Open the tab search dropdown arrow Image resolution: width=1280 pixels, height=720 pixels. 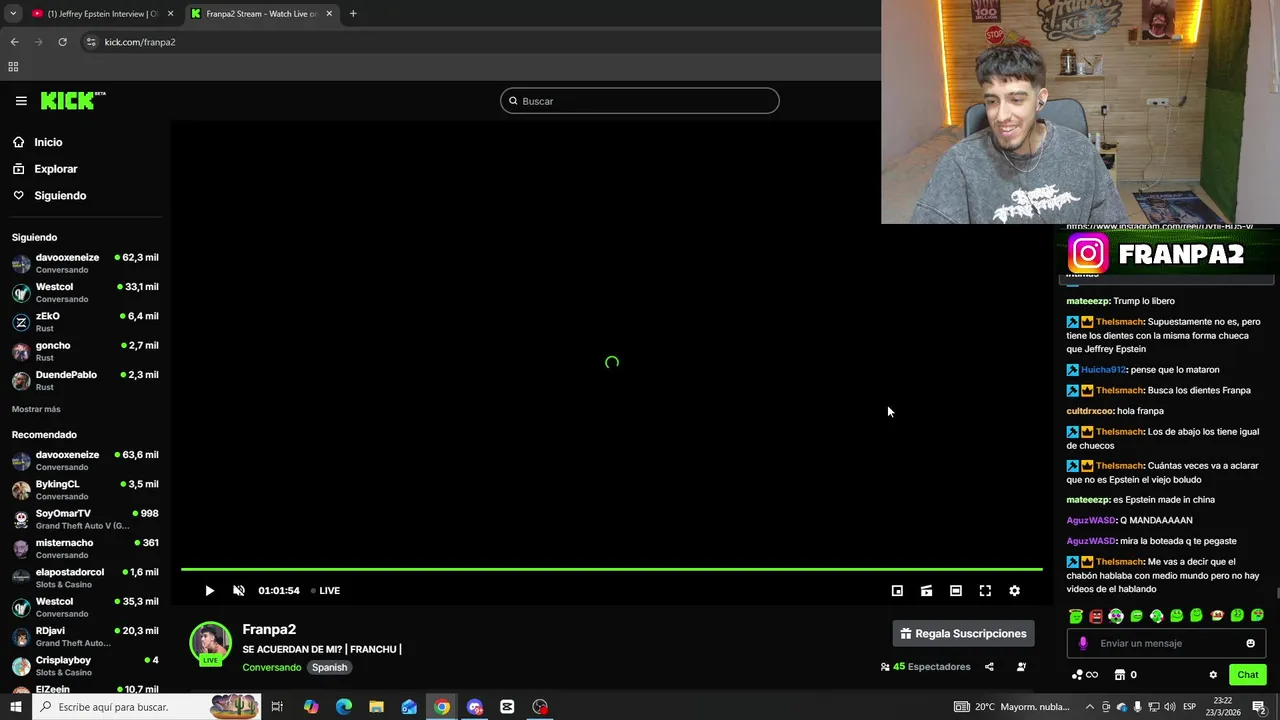(x=13, y=14)
